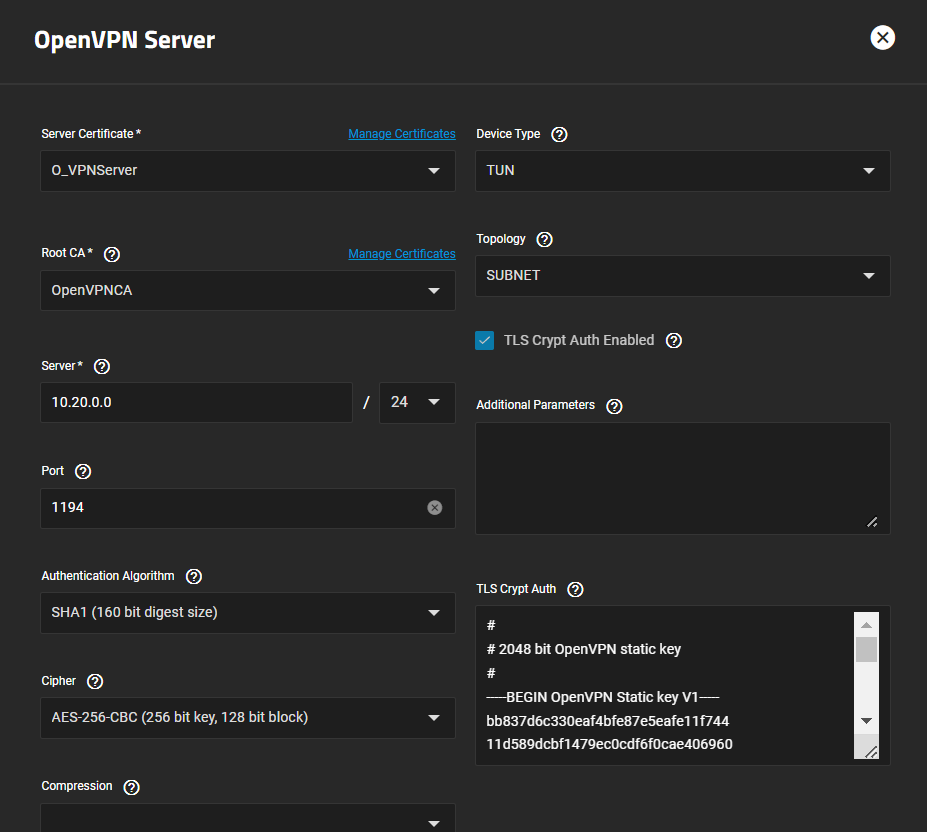Click Manage Certificates link above Root CA

point(401,254)
